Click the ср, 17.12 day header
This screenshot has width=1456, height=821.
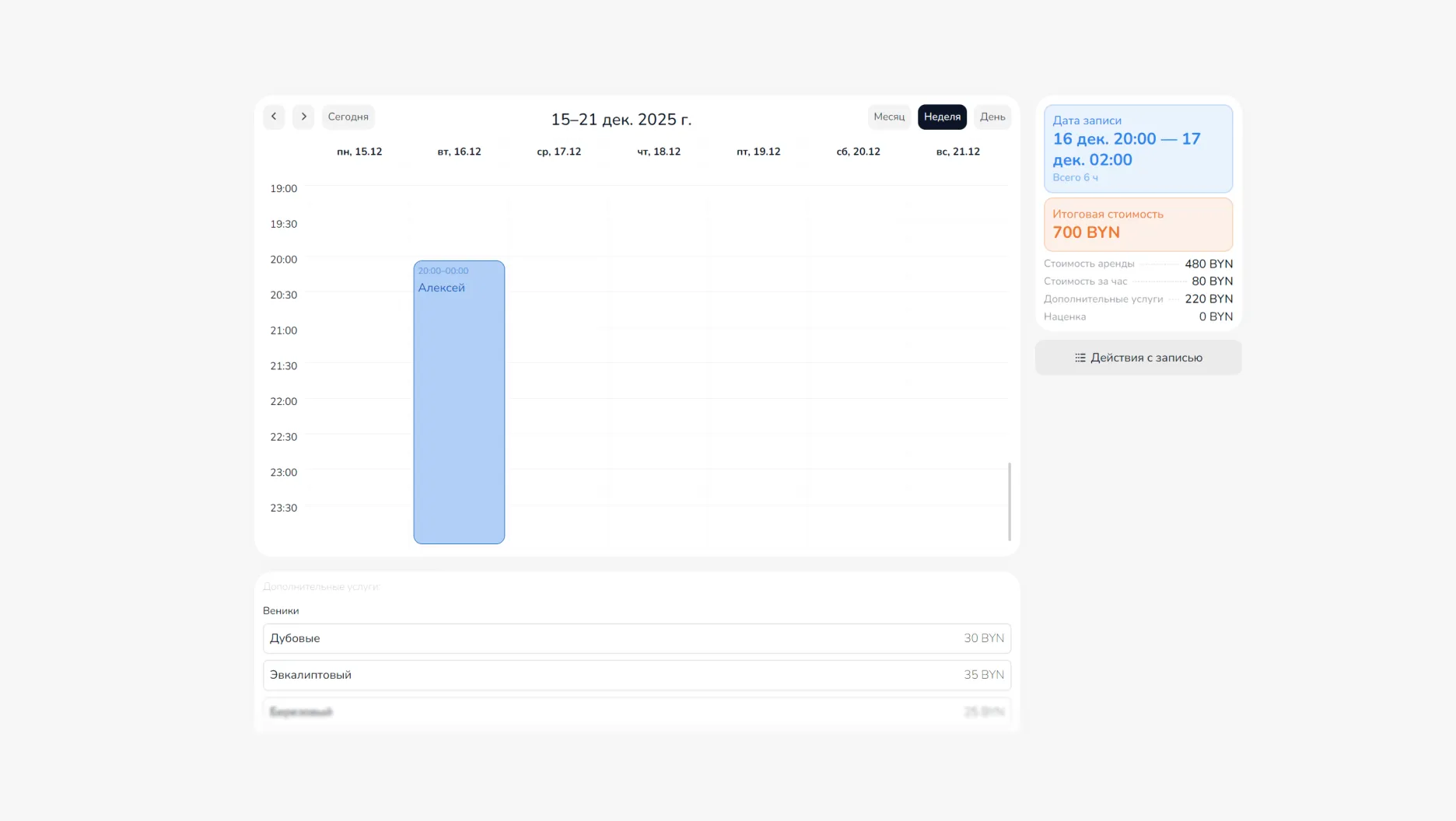point(558,152)
